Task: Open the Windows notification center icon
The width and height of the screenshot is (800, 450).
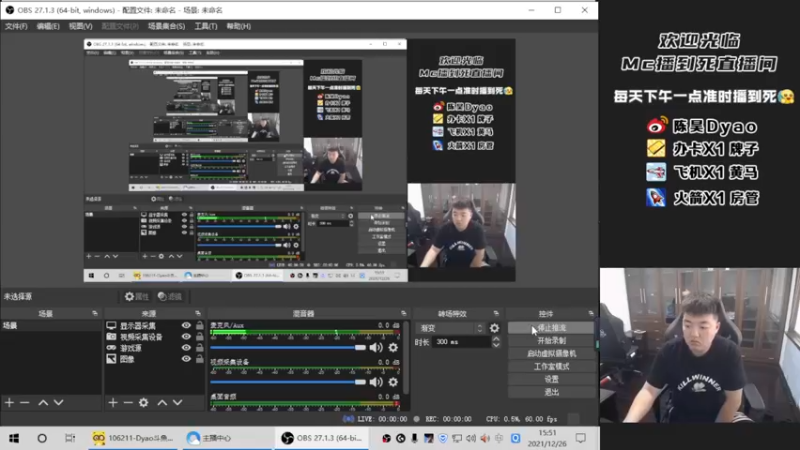Action: [x=581, y=438]
